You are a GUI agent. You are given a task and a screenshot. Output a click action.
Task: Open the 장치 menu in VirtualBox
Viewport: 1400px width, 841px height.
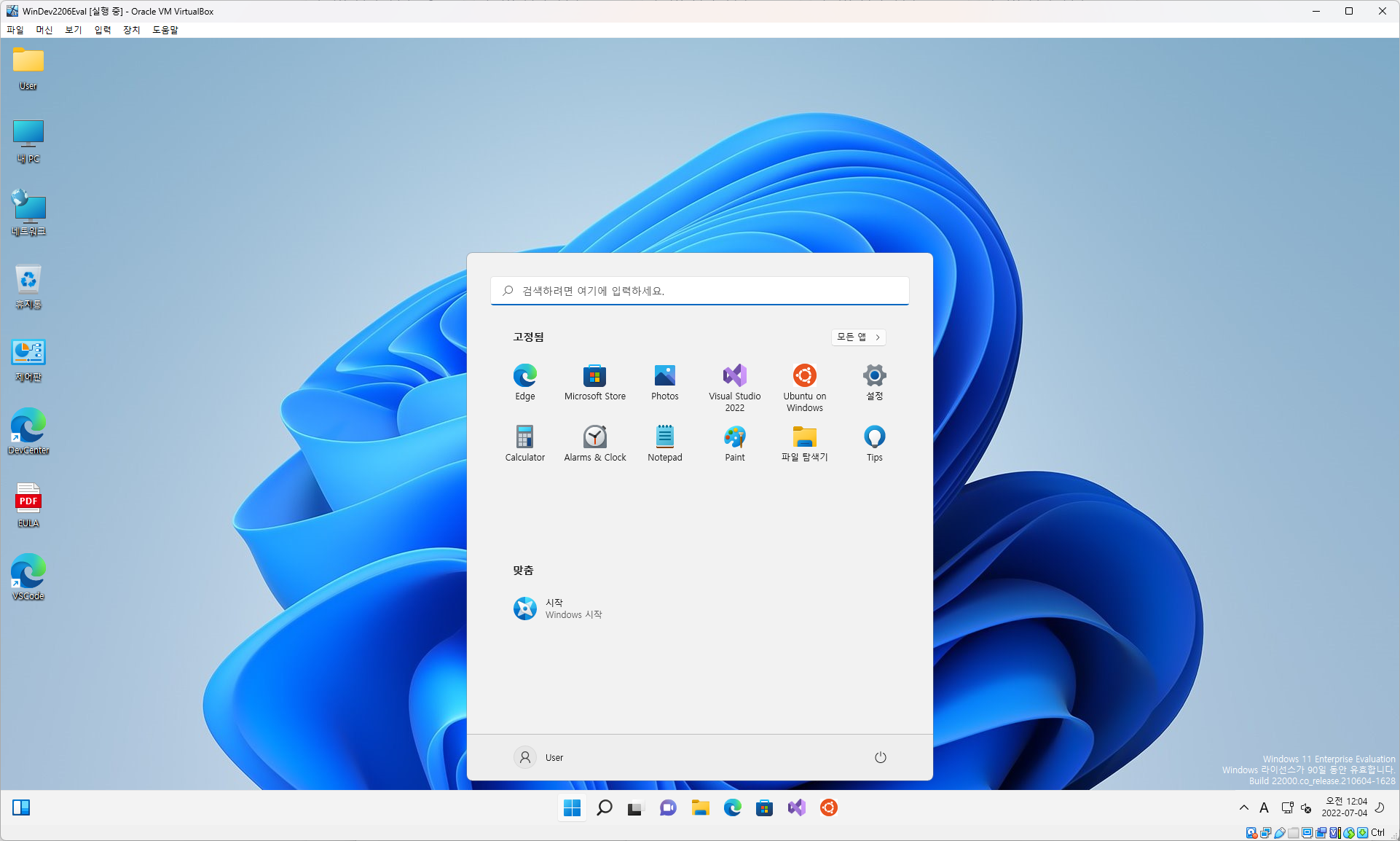click(x=131, y=30)
